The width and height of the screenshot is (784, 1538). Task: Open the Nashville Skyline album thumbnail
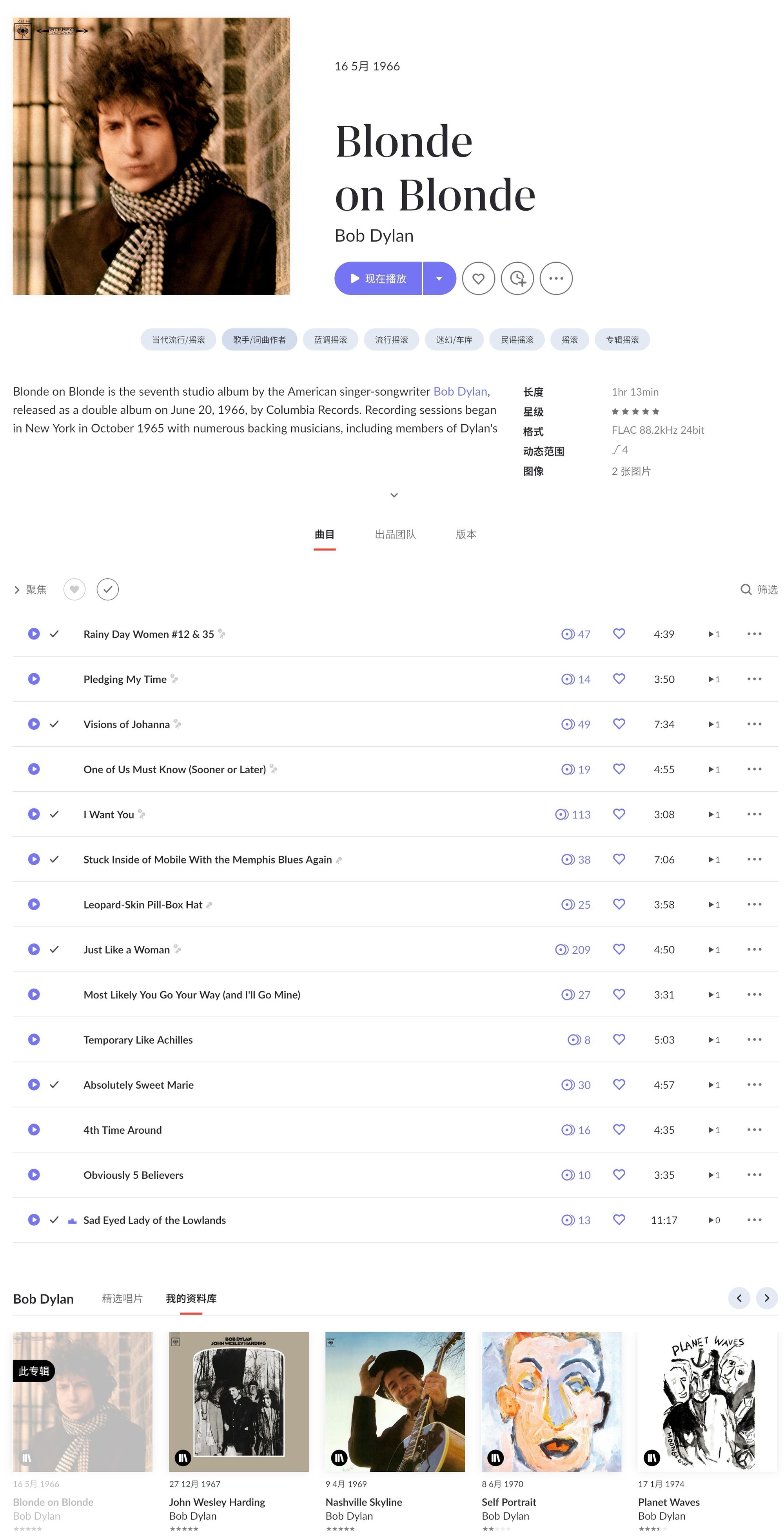(394, 1401)
